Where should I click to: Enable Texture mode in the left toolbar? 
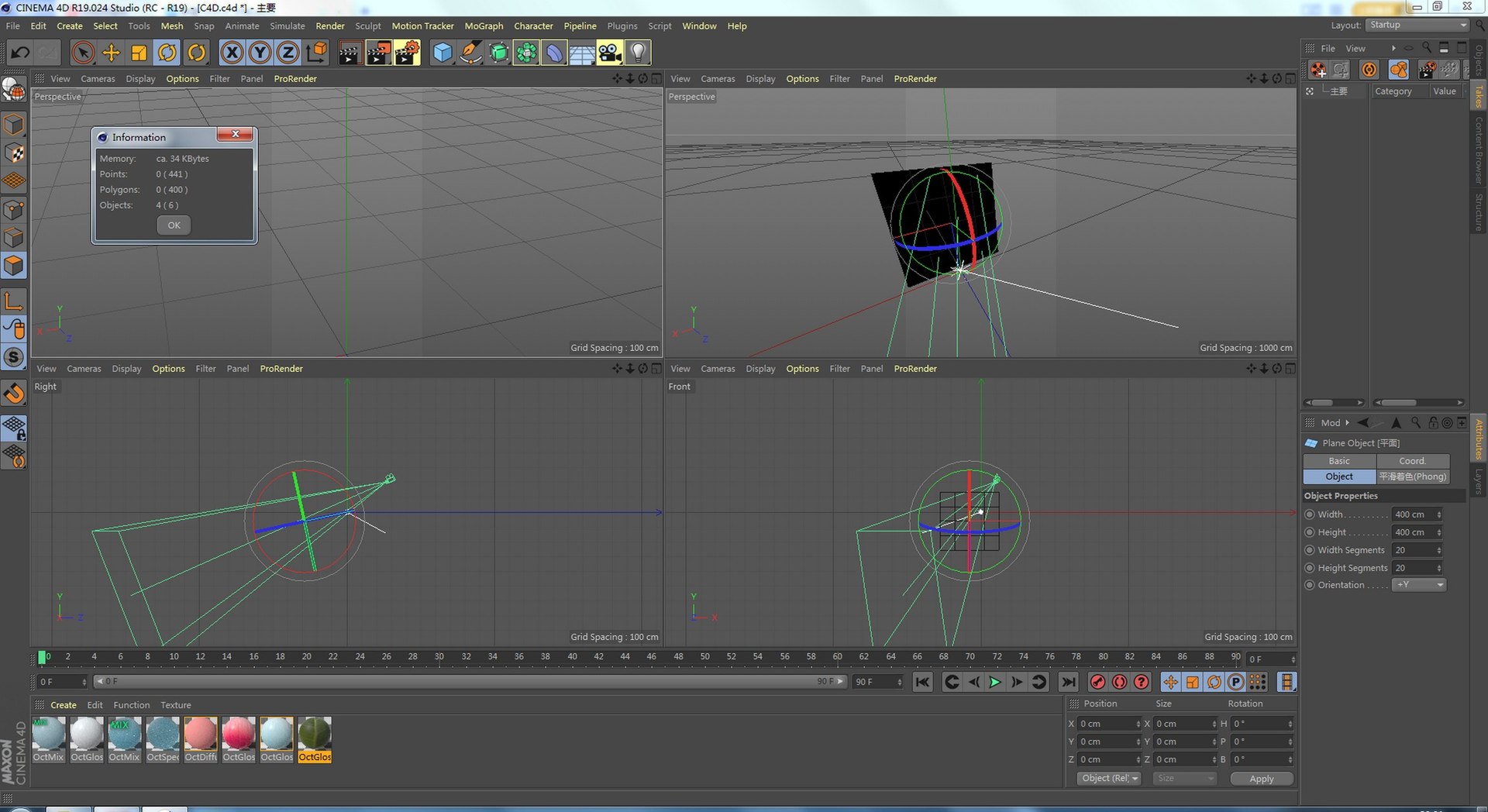coord(14,153)
